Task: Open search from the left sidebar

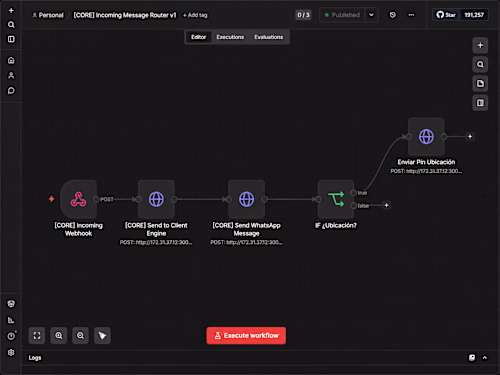Action: pos(11,25)
